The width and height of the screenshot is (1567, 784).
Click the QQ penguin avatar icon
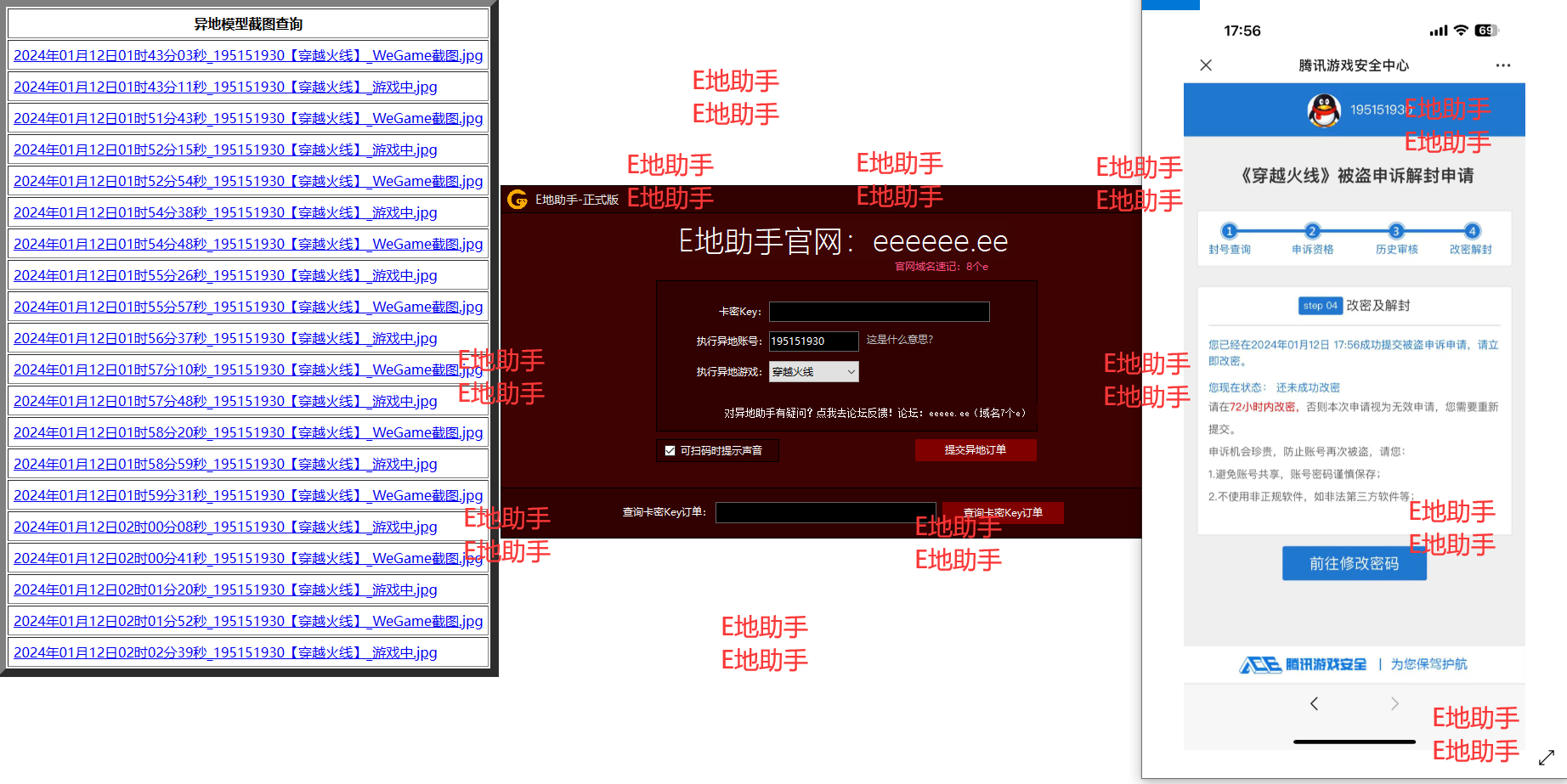pyautogui.click(x=1324, y=110)
